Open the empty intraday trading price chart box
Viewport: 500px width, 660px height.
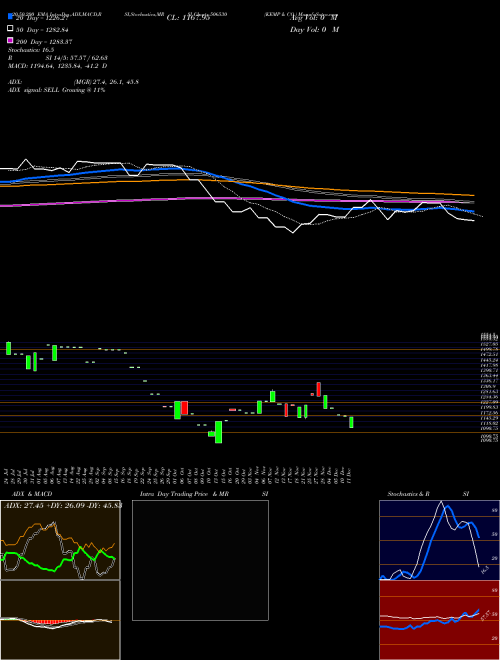200,560
